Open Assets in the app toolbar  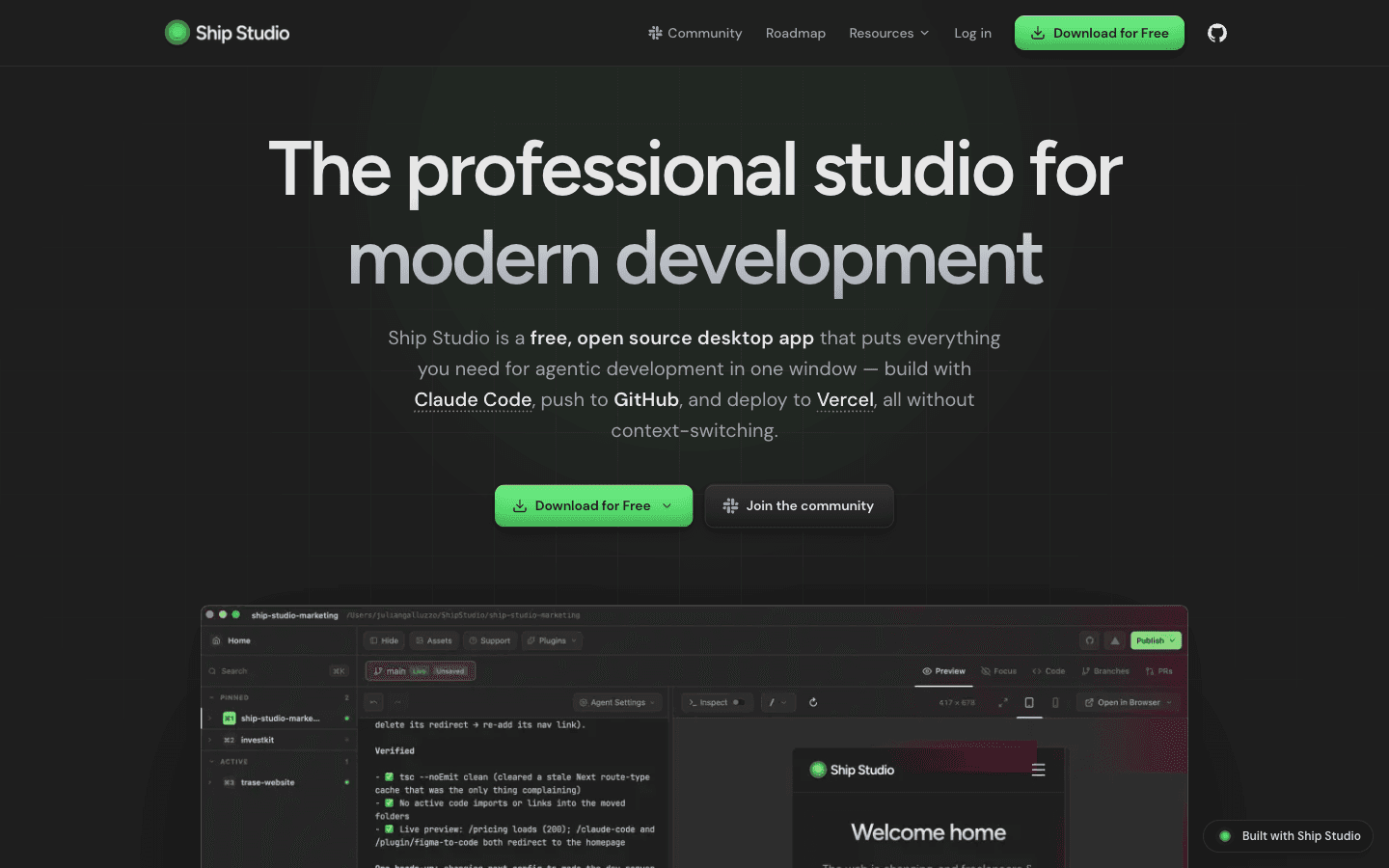coord(433,640)
